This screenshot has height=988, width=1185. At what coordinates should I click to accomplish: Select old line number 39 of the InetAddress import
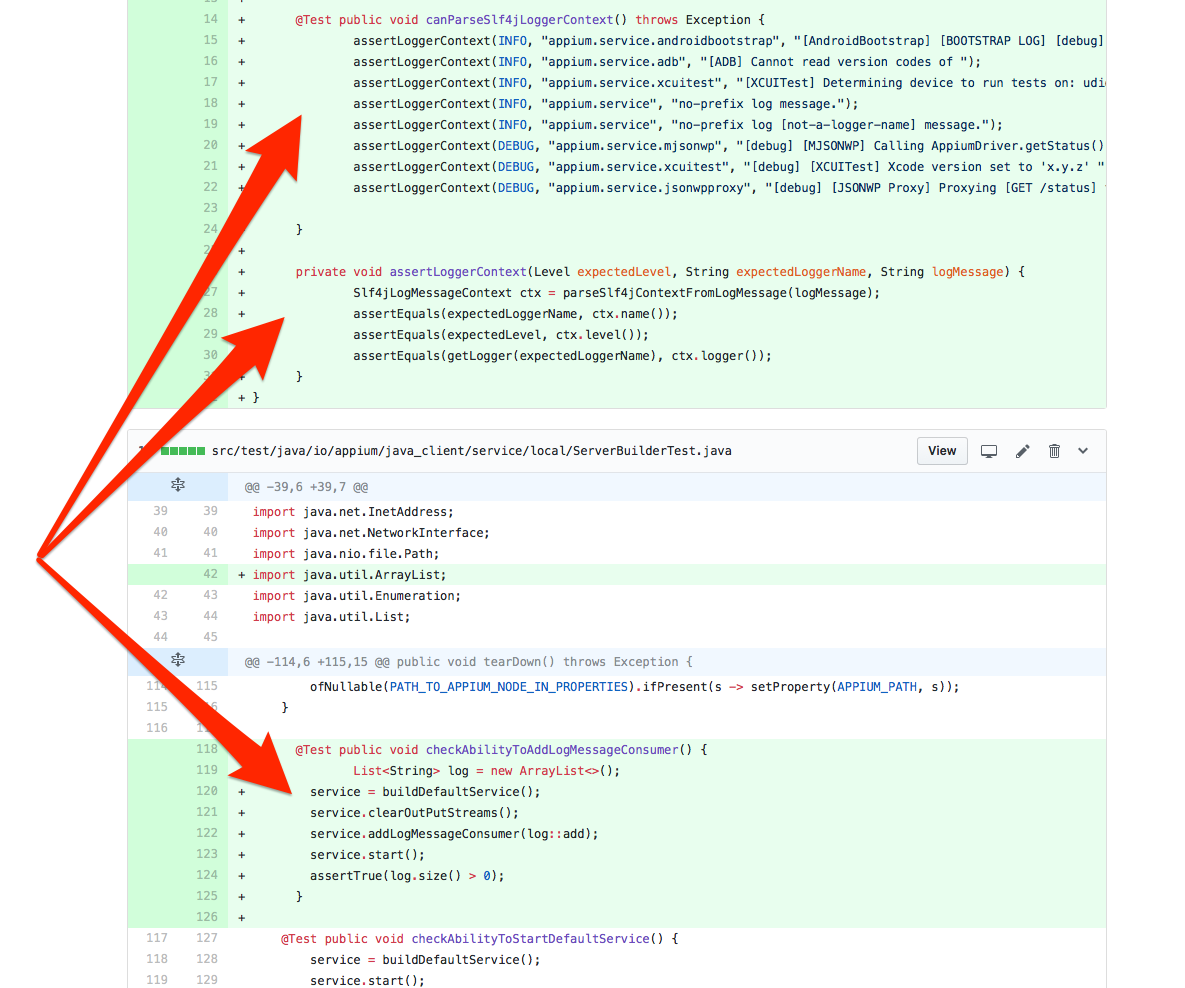[160, 511]
